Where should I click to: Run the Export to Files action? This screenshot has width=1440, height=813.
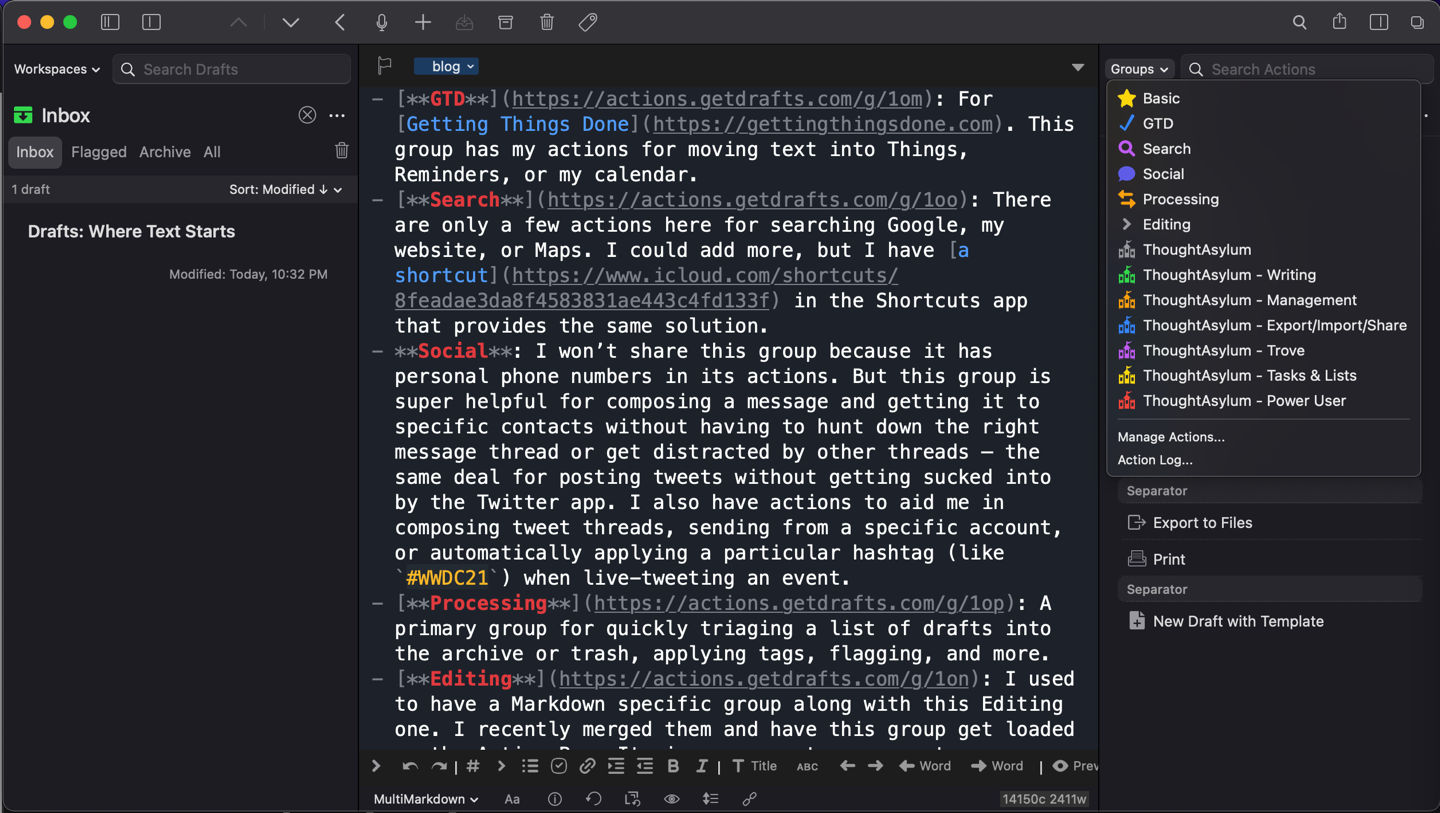pyautogui.click(x=1270, y=522)
